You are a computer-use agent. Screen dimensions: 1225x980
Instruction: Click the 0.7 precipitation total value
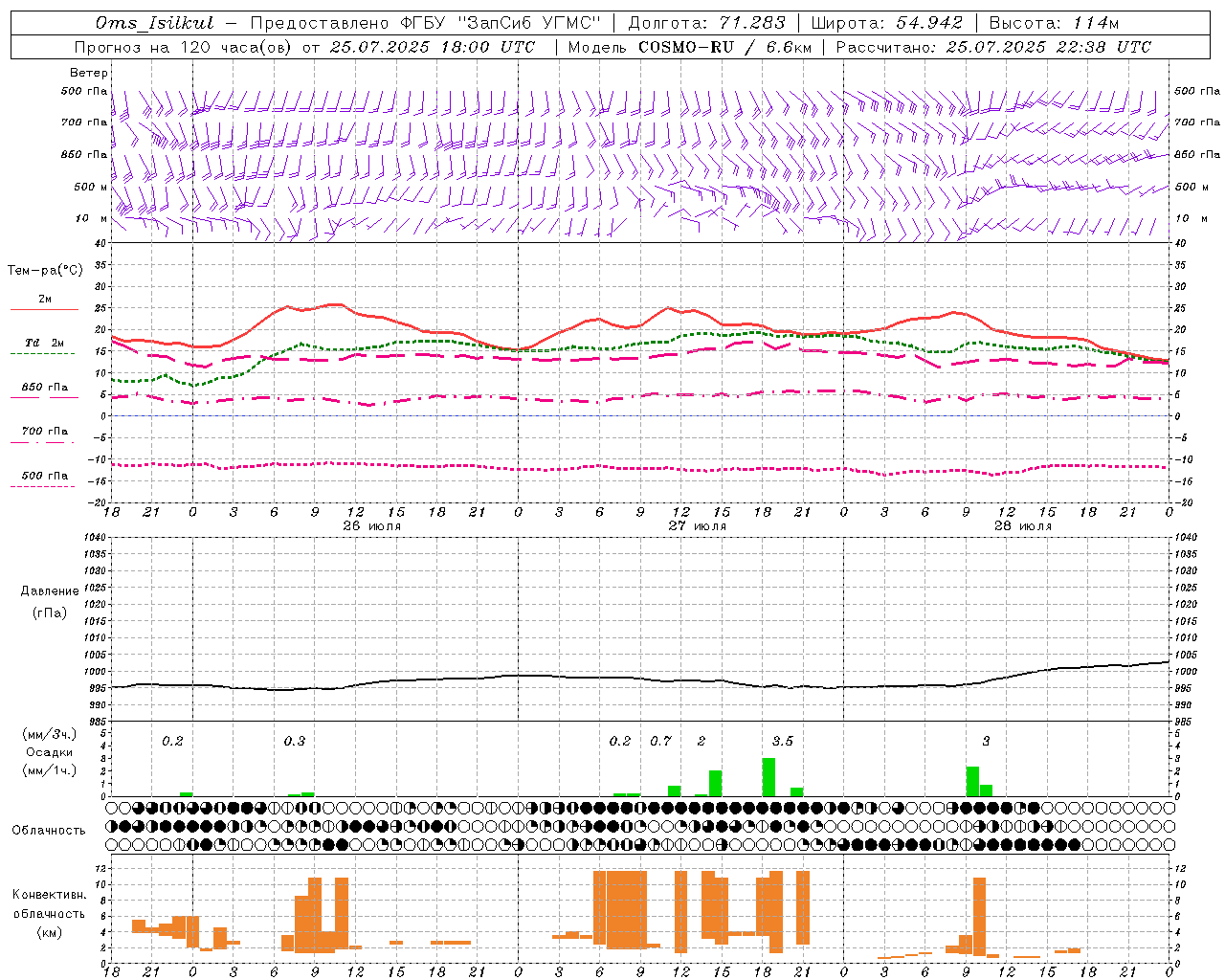(660, 741)
